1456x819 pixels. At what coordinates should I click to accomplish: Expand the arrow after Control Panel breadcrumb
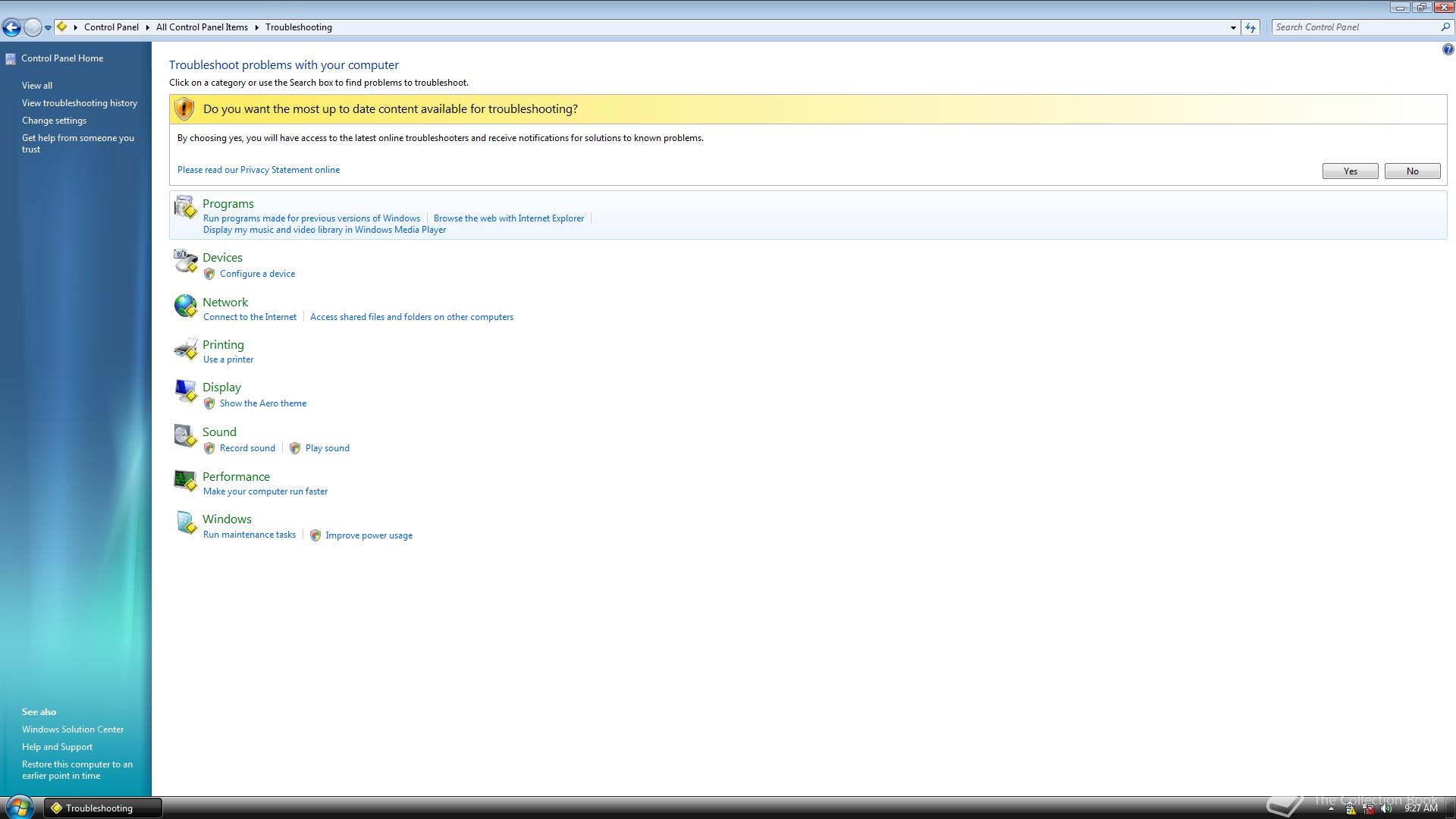[x=147, y=27]
